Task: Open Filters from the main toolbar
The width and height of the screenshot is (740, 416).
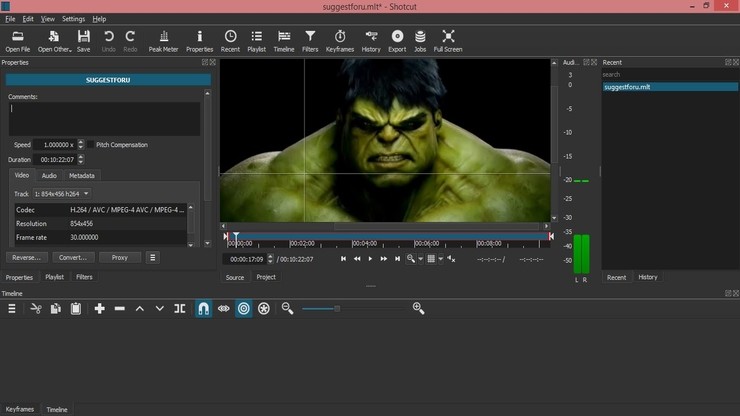Action: click(310, 41)
